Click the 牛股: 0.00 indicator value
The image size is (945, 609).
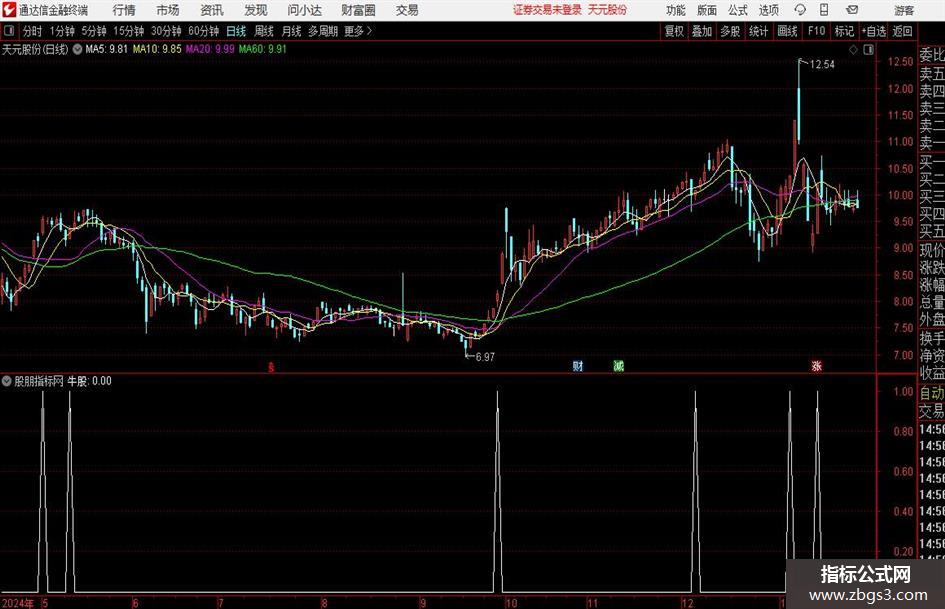(x=89, y=381)
